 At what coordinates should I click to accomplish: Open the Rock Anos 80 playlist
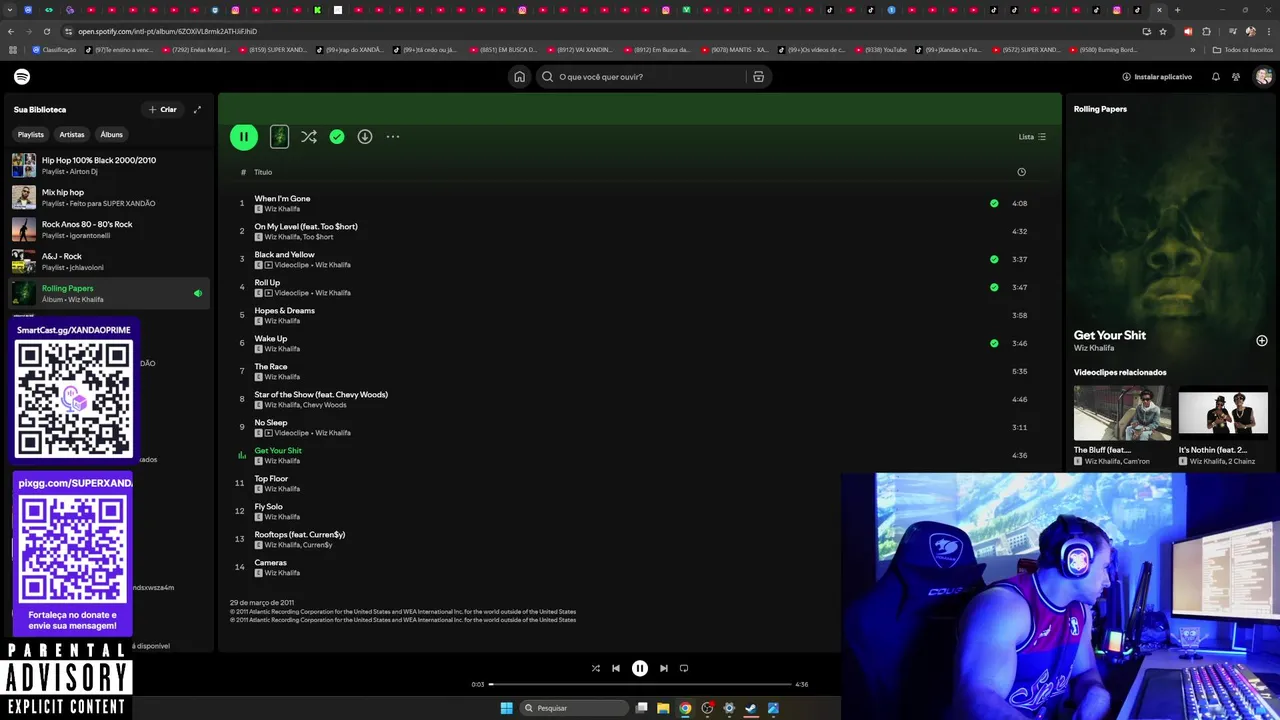pos(110,229)
